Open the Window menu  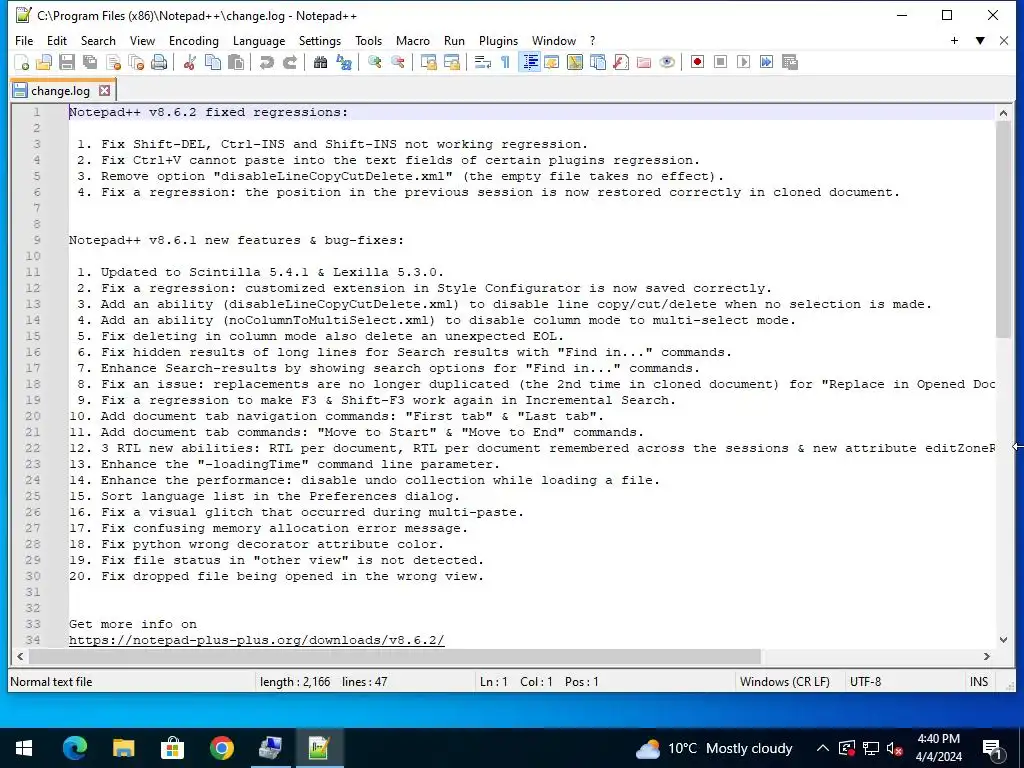pos(554,40)
